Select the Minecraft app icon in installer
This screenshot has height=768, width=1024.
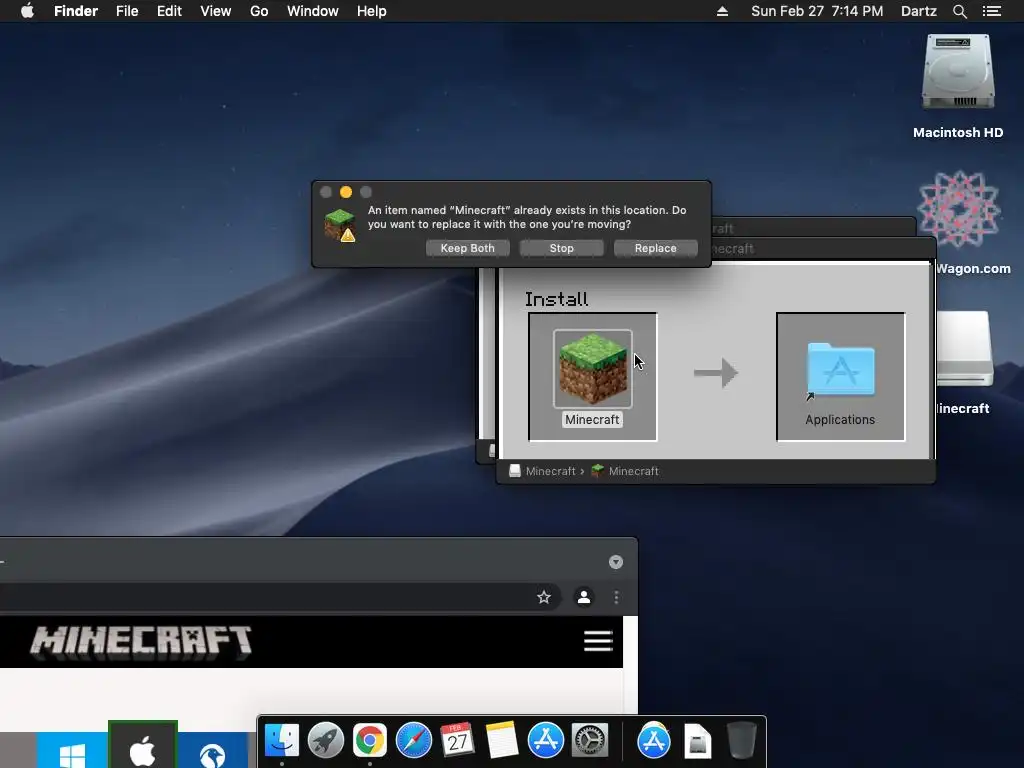pyautogui.click(x=592, y=370)
